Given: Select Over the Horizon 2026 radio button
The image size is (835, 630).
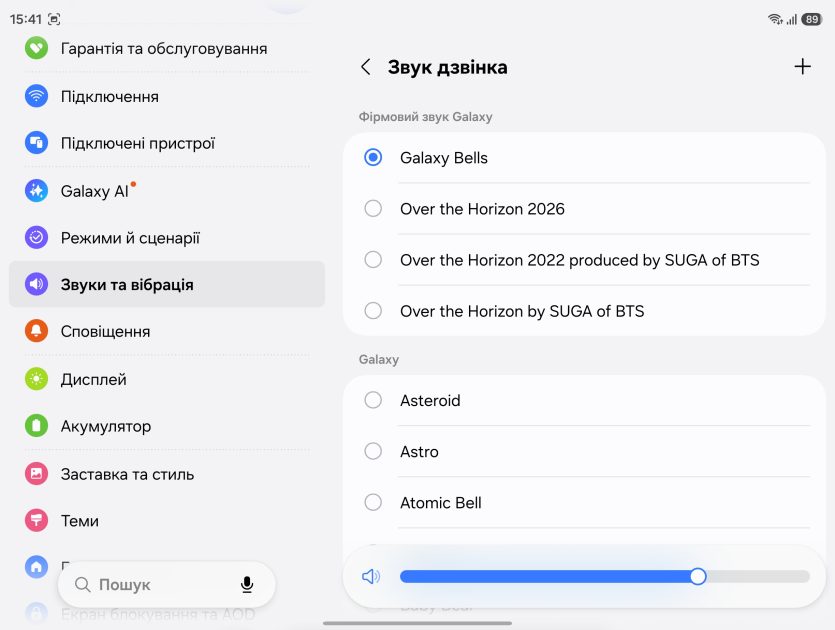Looking at the screenshot, I should tap(373, 208).
